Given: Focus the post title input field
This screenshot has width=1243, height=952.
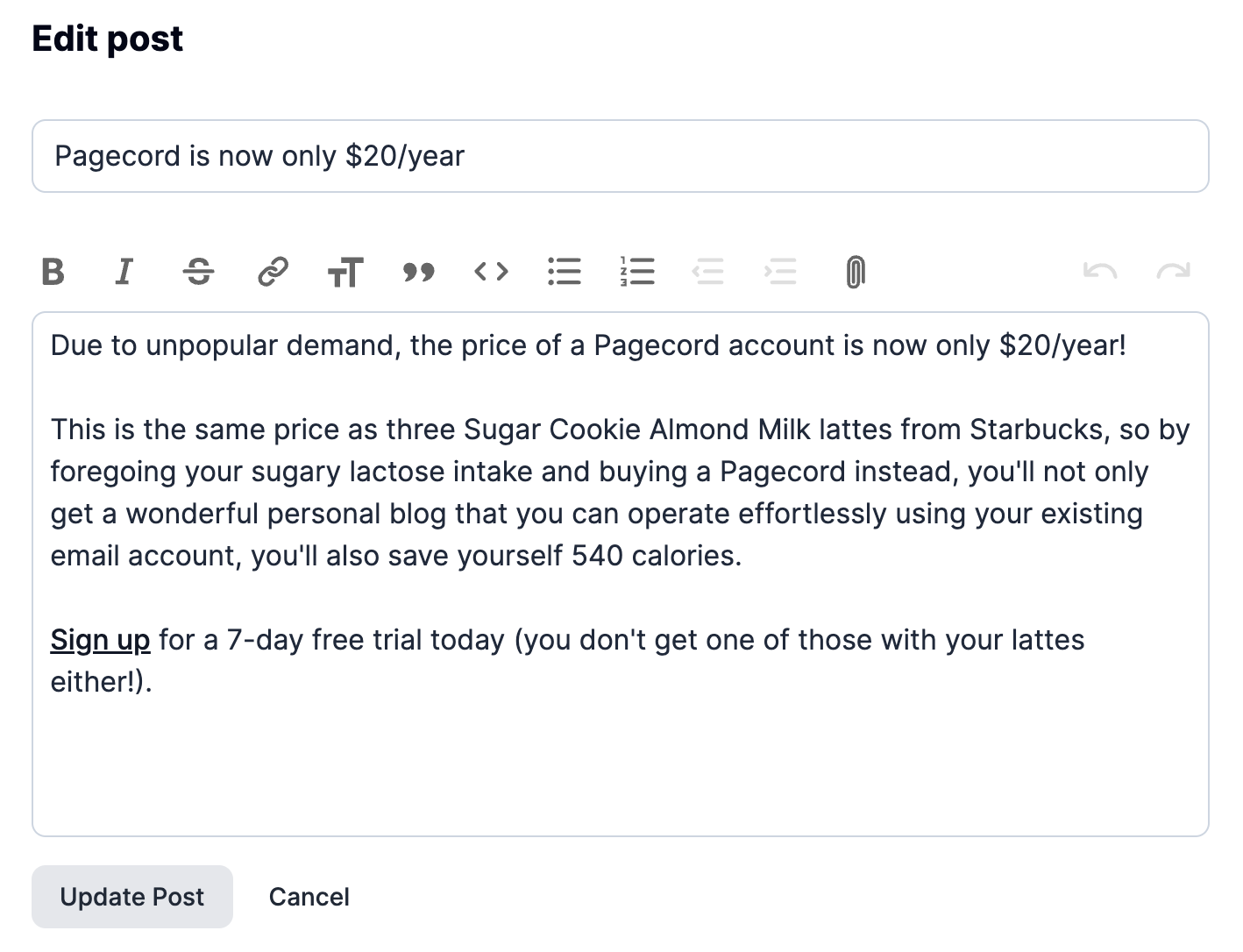Looking at the screenshot, I should [x=620, y=156].
